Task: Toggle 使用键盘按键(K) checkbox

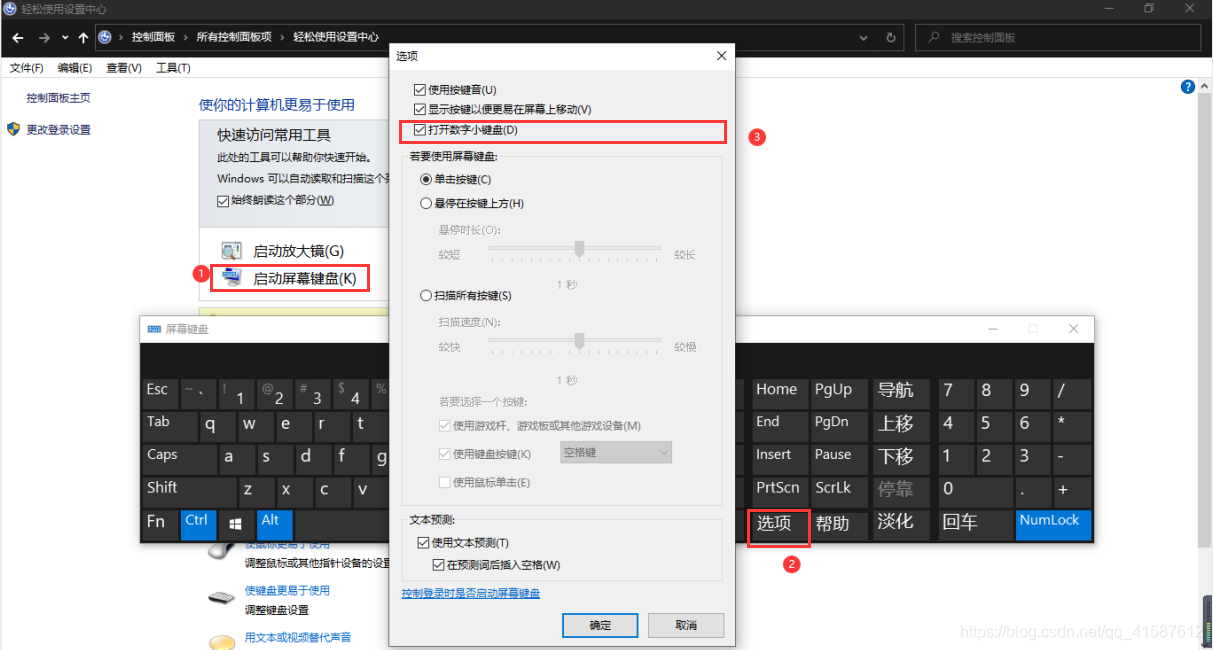Action: pyautogui.click(x=445, y=454)
